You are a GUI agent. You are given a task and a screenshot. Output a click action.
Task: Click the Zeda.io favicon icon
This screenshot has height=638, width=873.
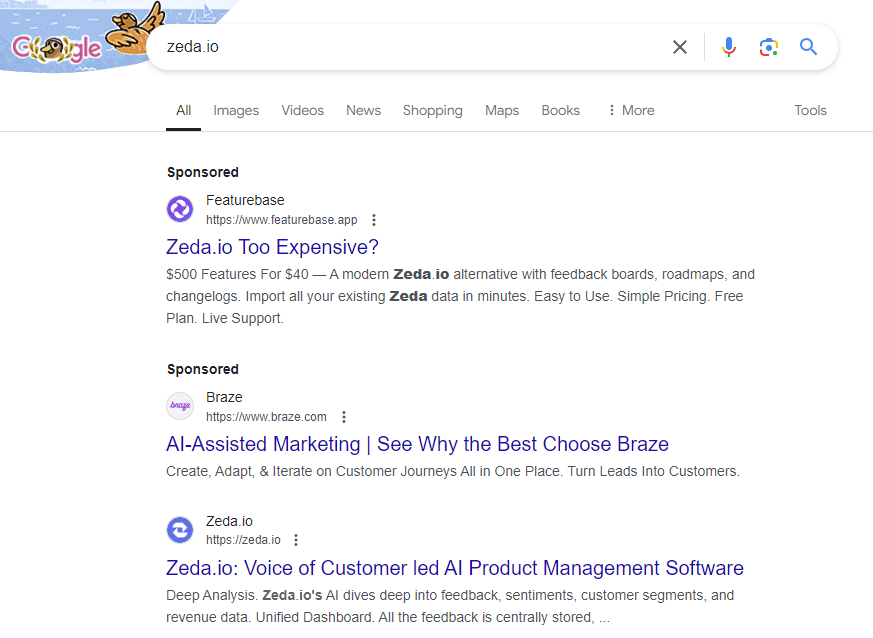(179, 530)
